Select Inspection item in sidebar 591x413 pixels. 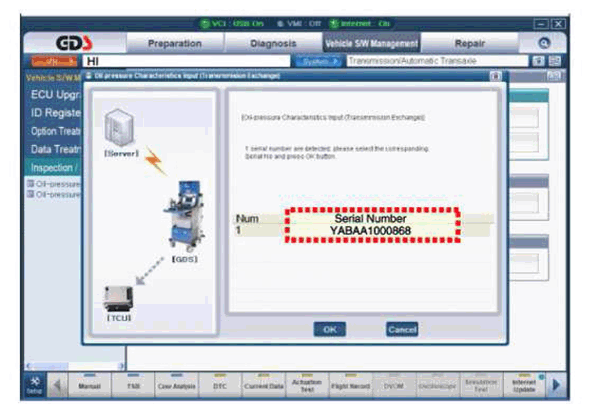click(54, 167)
